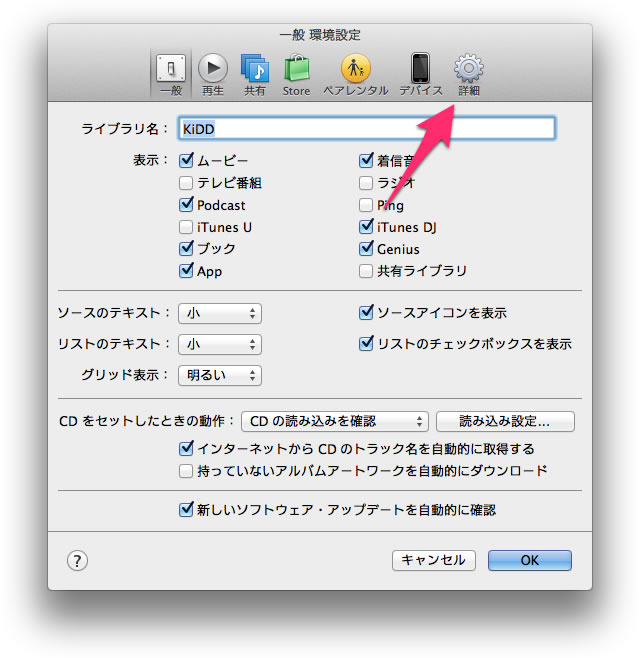The image size is (640, 658).
Task: Open the ソースのテキスト size dropdown
Action: (x=220, y=313)
